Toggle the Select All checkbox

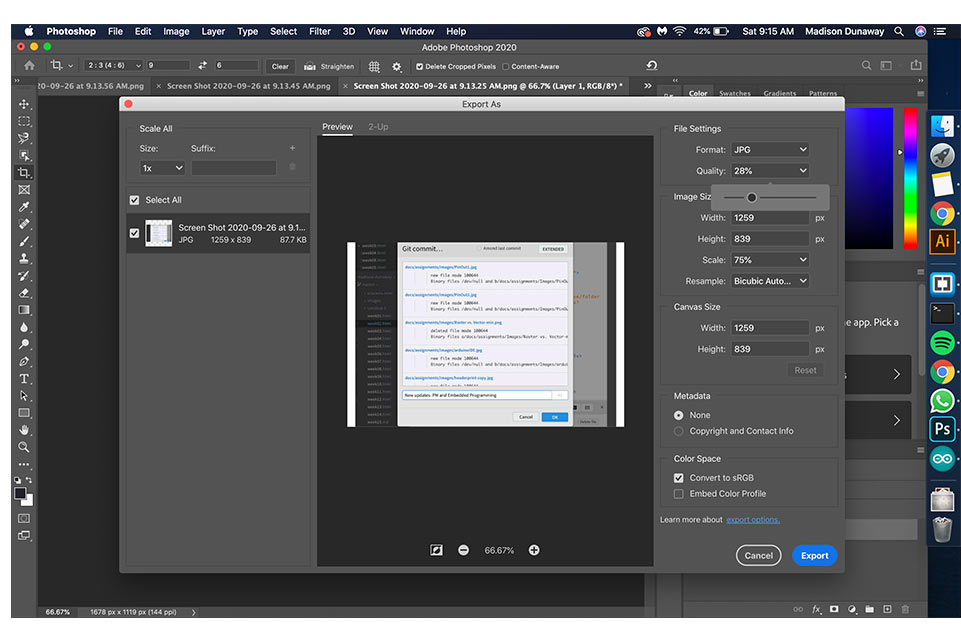pos(134,200)
